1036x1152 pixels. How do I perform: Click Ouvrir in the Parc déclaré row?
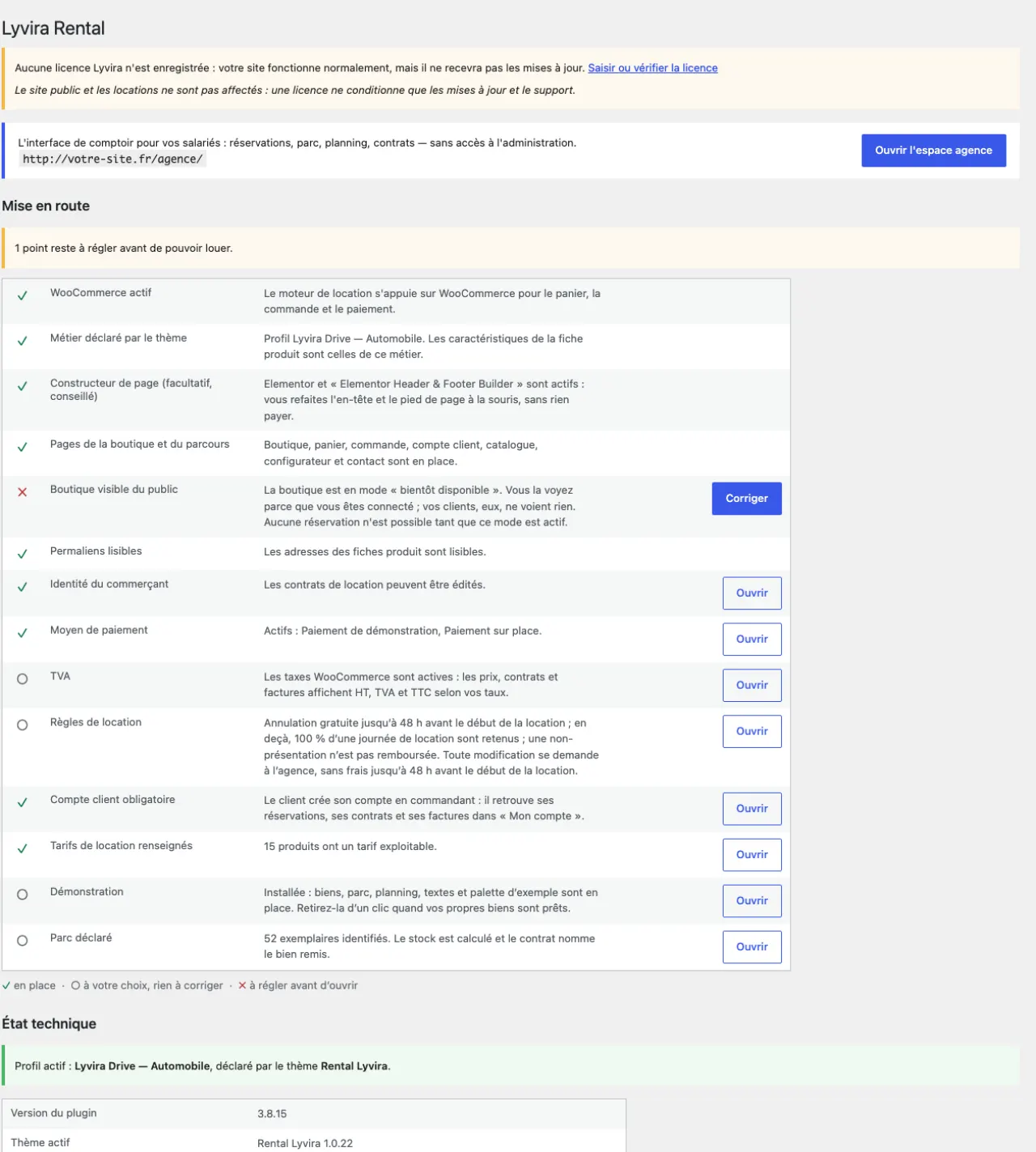752,947
